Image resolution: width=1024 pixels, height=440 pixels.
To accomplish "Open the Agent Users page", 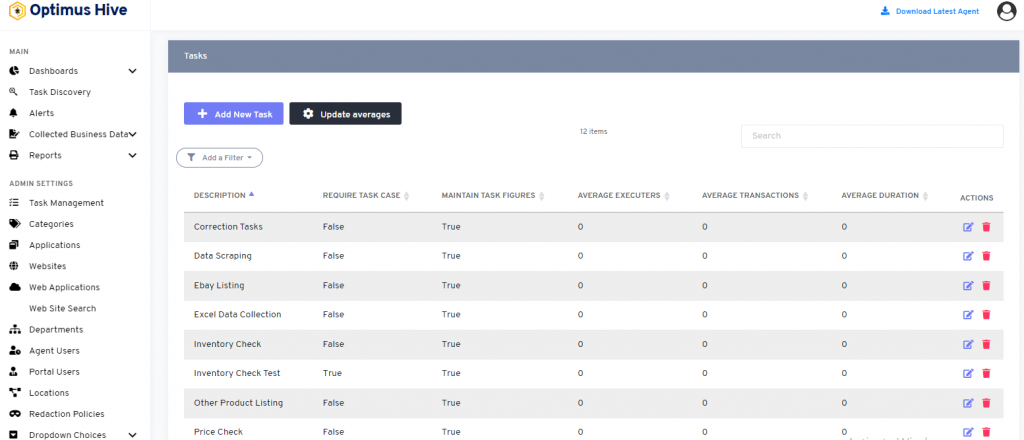I will click(x=54, y=351).
